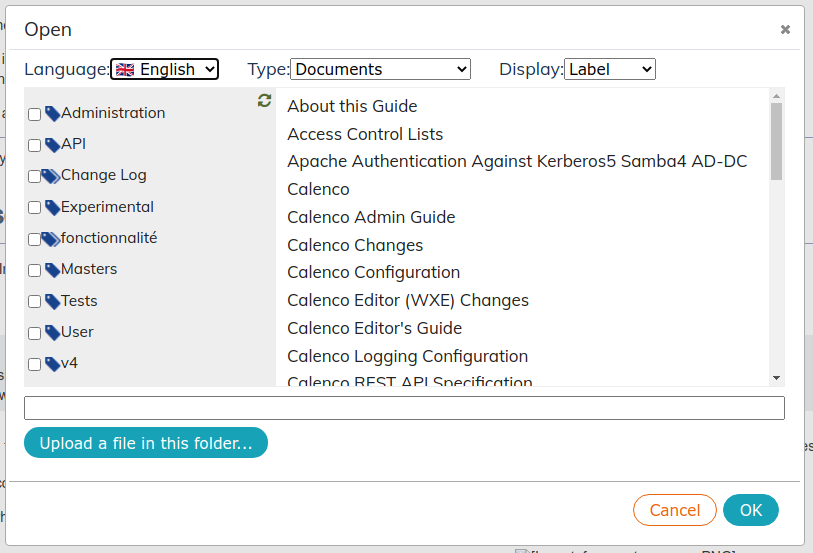The image size is (813, 553).
Task: Select 'Calenco Editor's Guide' document
Action: (374, 328)
